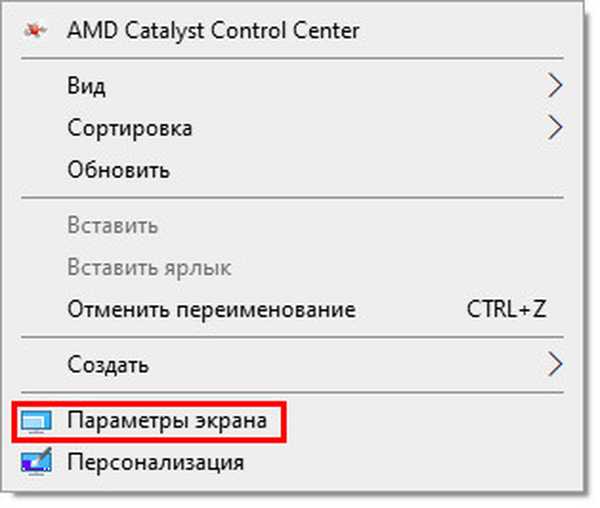Viewport: 600px width, 508px height.
Task: Click the AMD Catalyst red icon
Action: [33, 31]
